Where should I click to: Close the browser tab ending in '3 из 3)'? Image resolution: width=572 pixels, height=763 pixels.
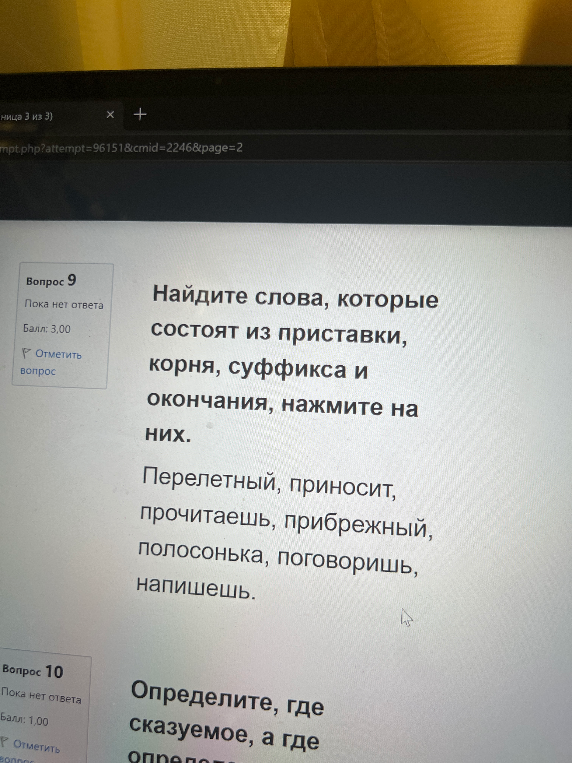(x=110, y=114)
